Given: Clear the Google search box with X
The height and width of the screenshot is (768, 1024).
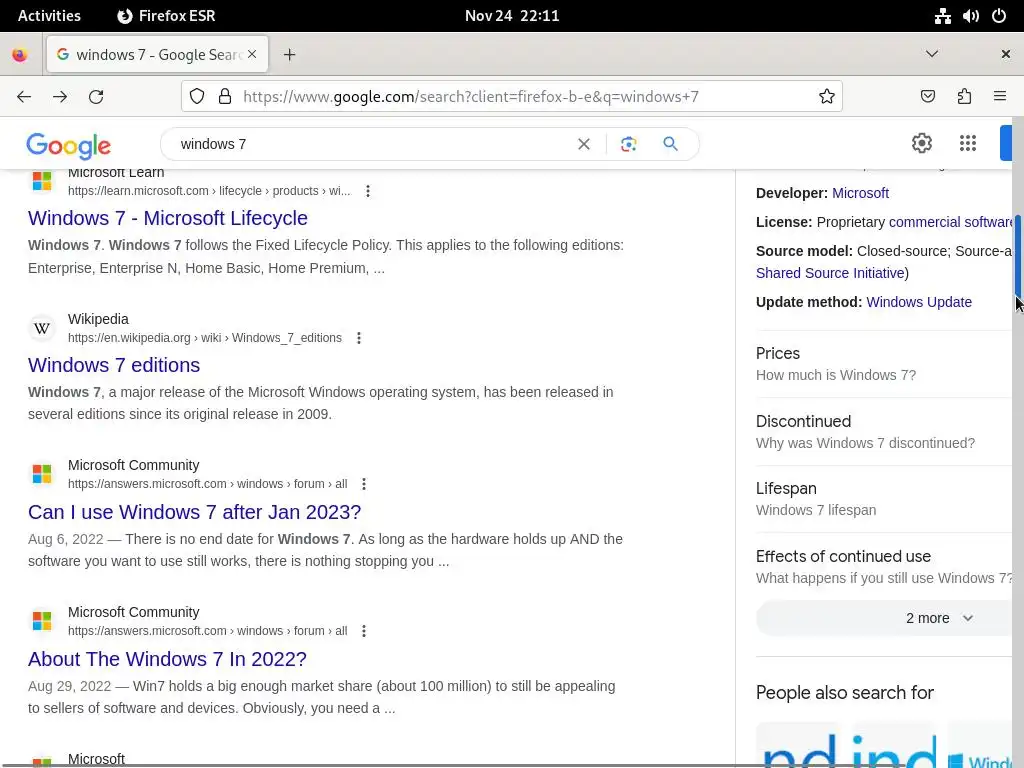Looking at the screenshot, I should coord(584,144).
